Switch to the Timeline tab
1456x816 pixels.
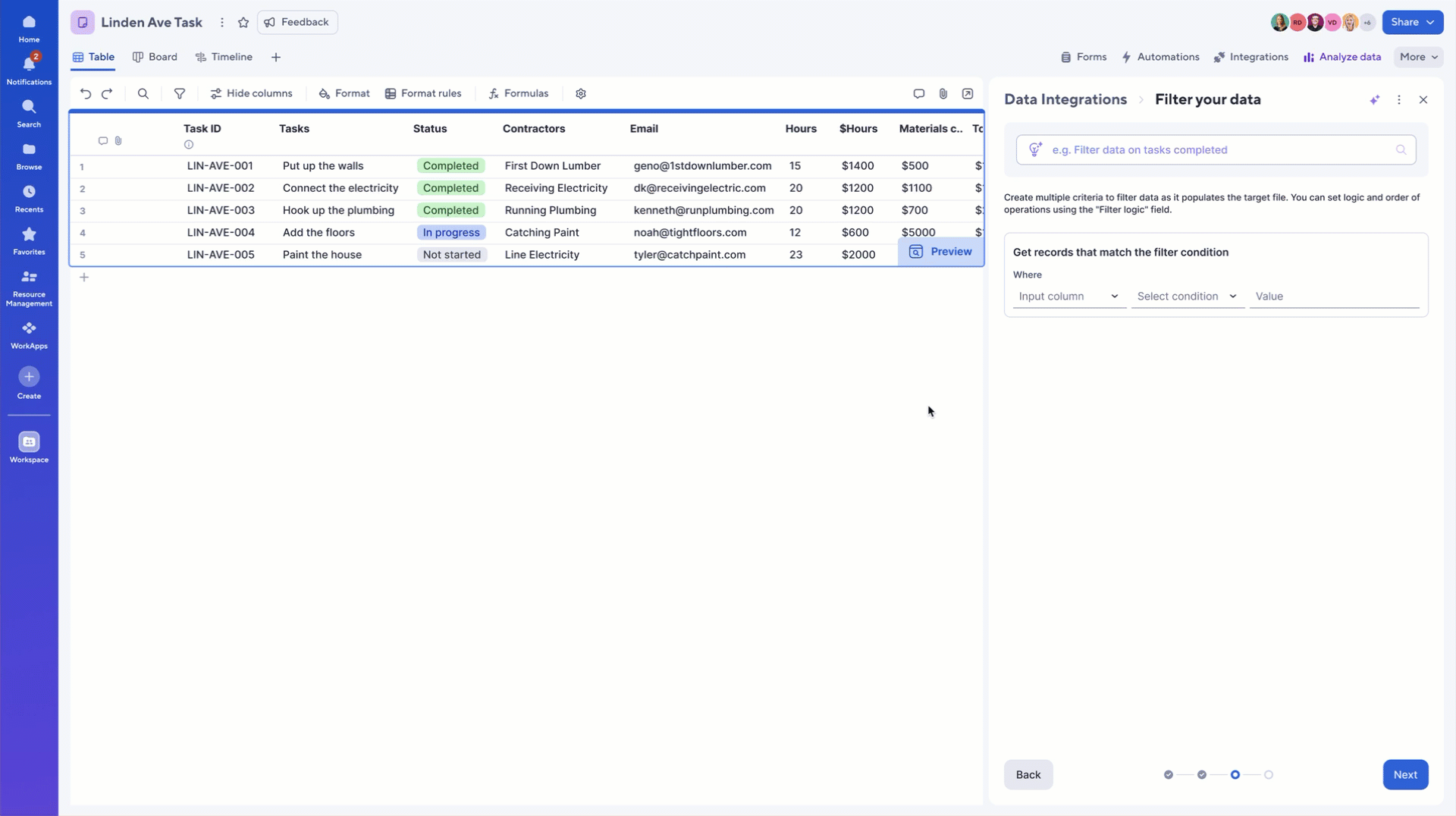tap(224, 57)
